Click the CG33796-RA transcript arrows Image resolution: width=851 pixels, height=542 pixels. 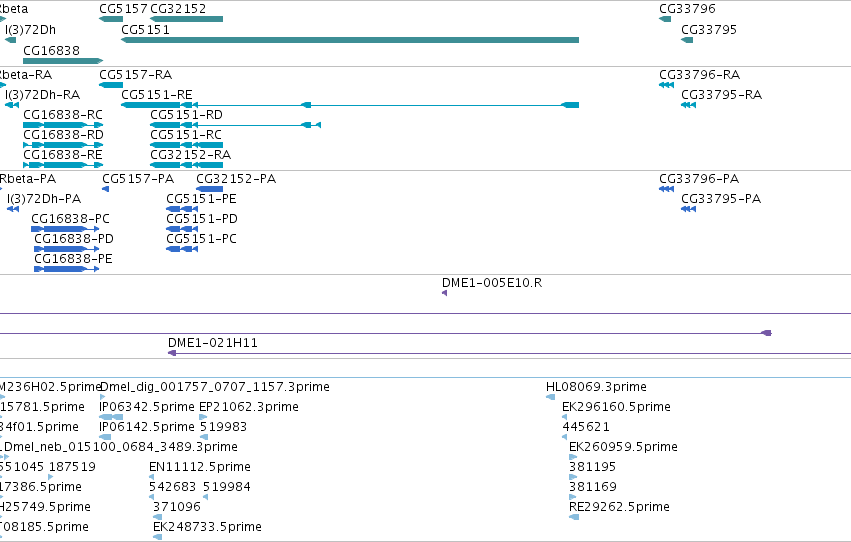[666, 85]
